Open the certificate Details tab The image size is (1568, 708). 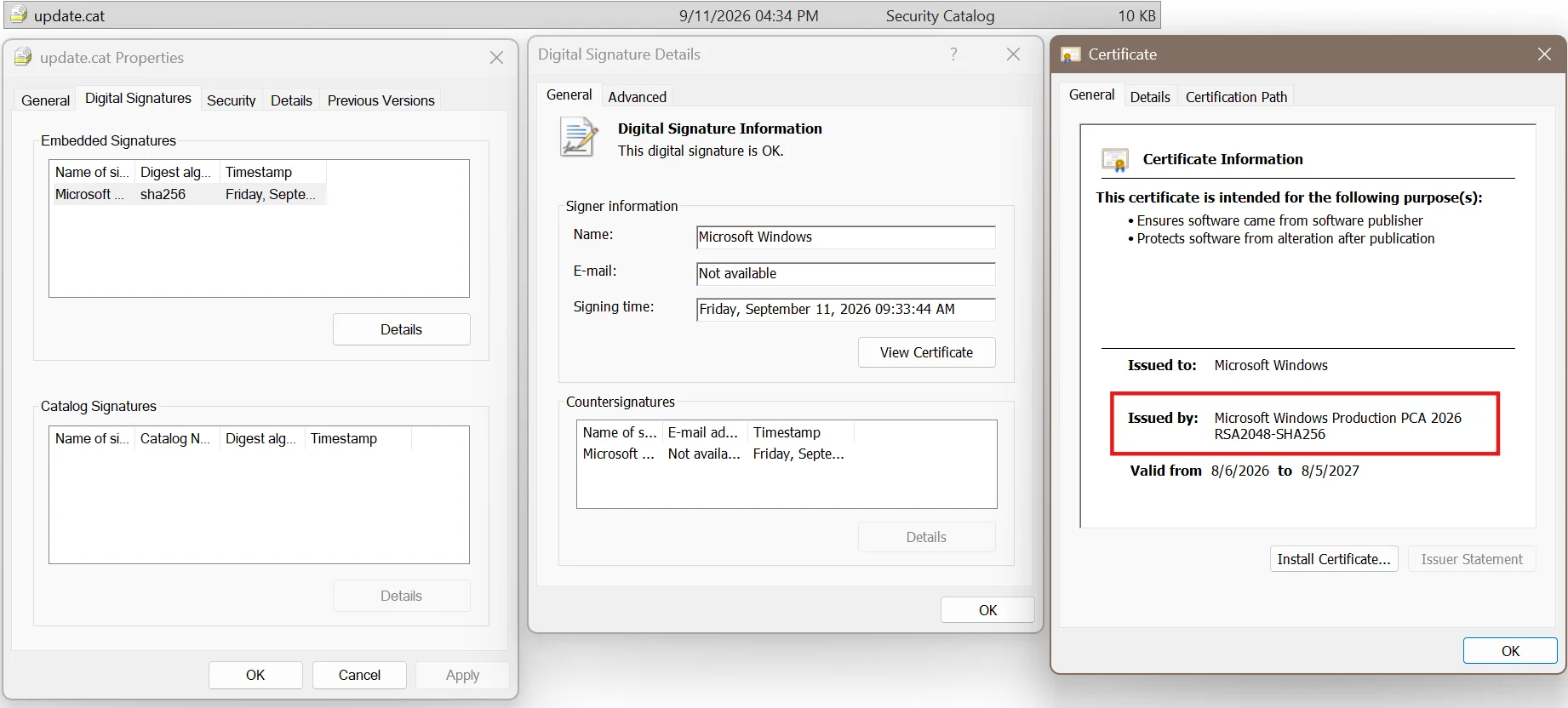pyautogui.click(x=1149, y=97)
